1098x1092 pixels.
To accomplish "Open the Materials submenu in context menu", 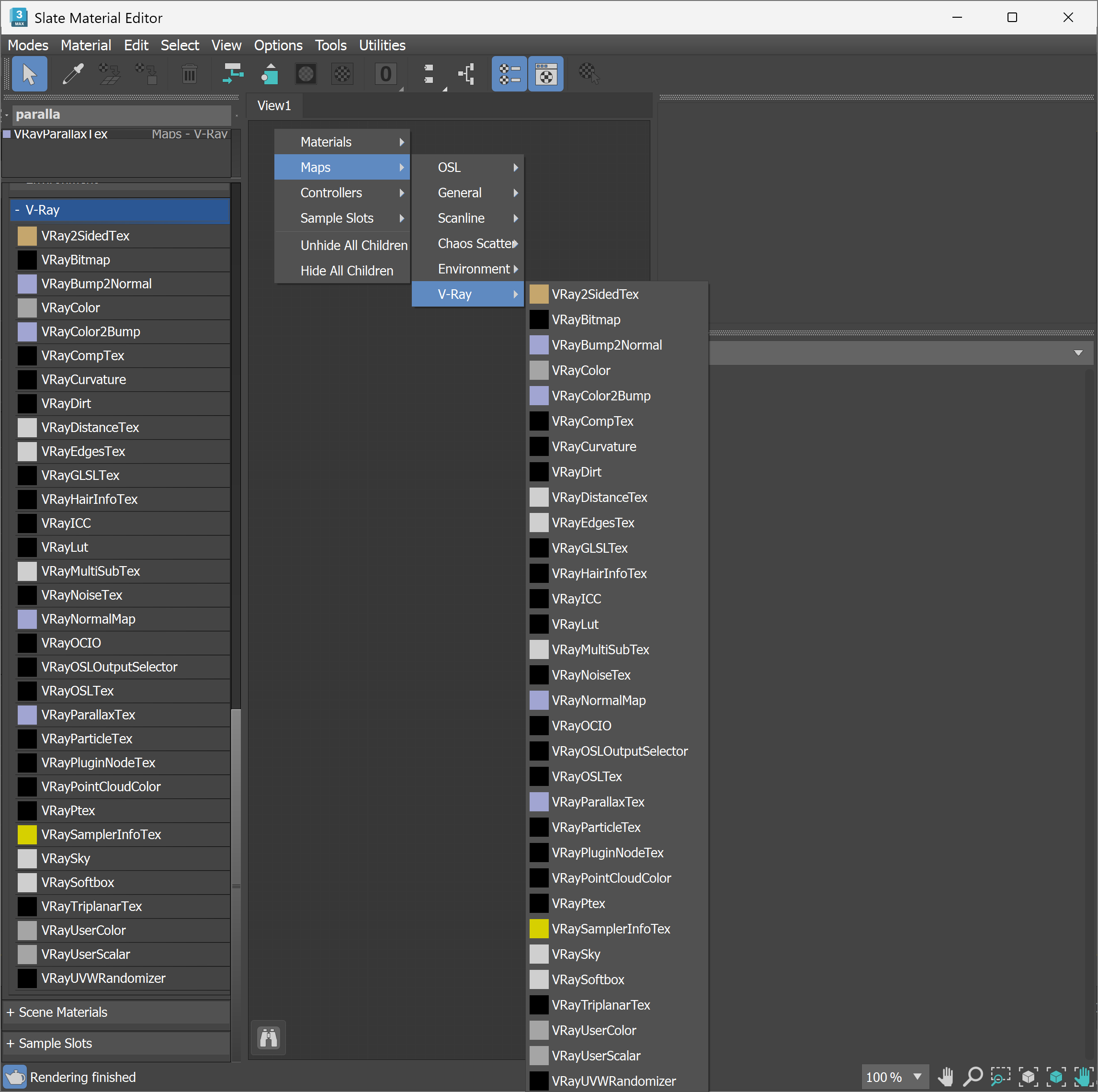I will point(342,142).
